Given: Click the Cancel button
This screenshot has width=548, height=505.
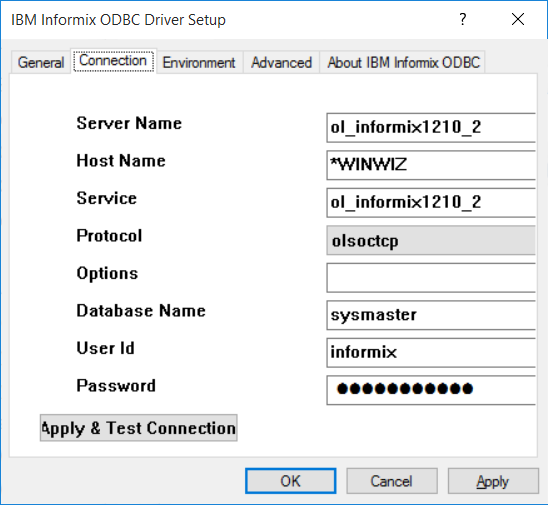Looking at the screenshot, I should tap(392, 481).
